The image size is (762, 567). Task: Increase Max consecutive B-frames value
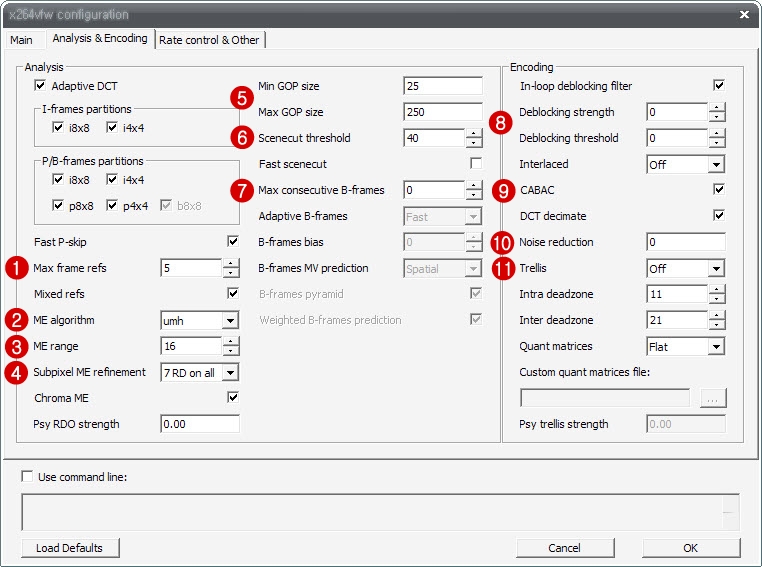(x=474, y=186)
